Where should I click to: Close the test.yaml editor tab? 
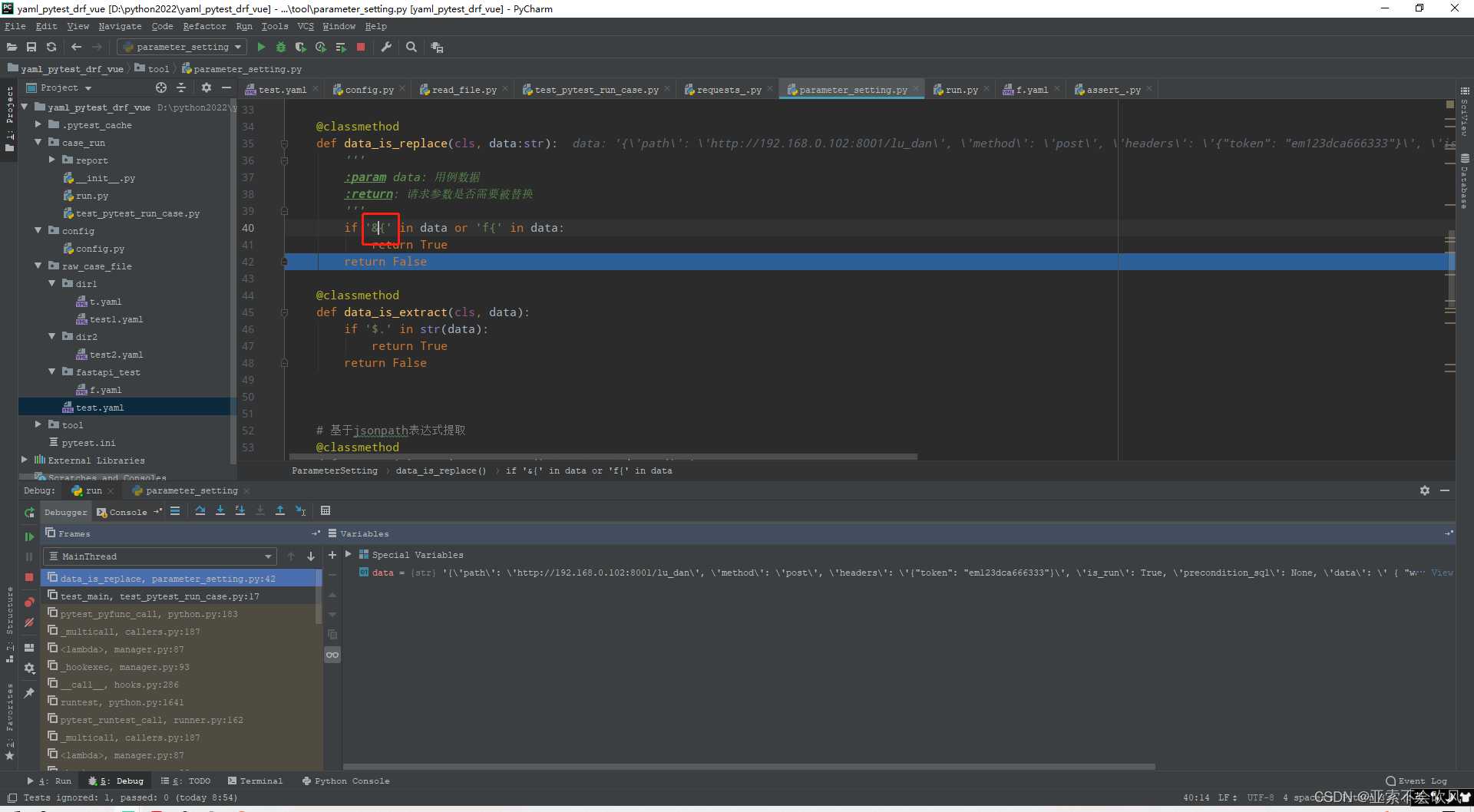[316, 89]
